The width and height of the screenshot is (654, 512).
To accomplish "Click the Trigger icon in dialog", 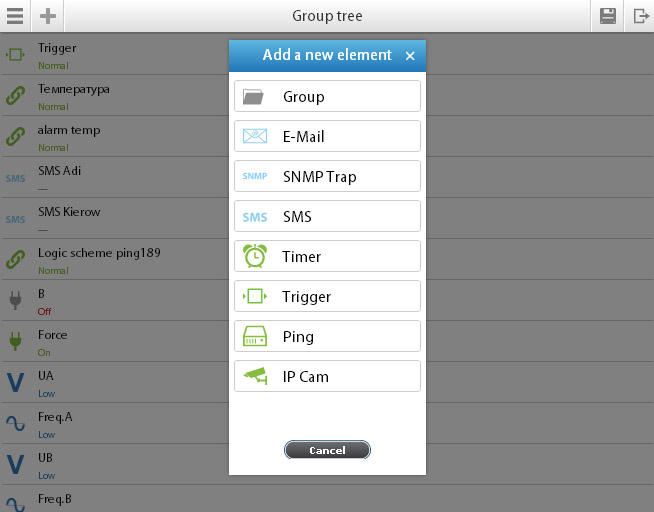I will click(255, 296).
